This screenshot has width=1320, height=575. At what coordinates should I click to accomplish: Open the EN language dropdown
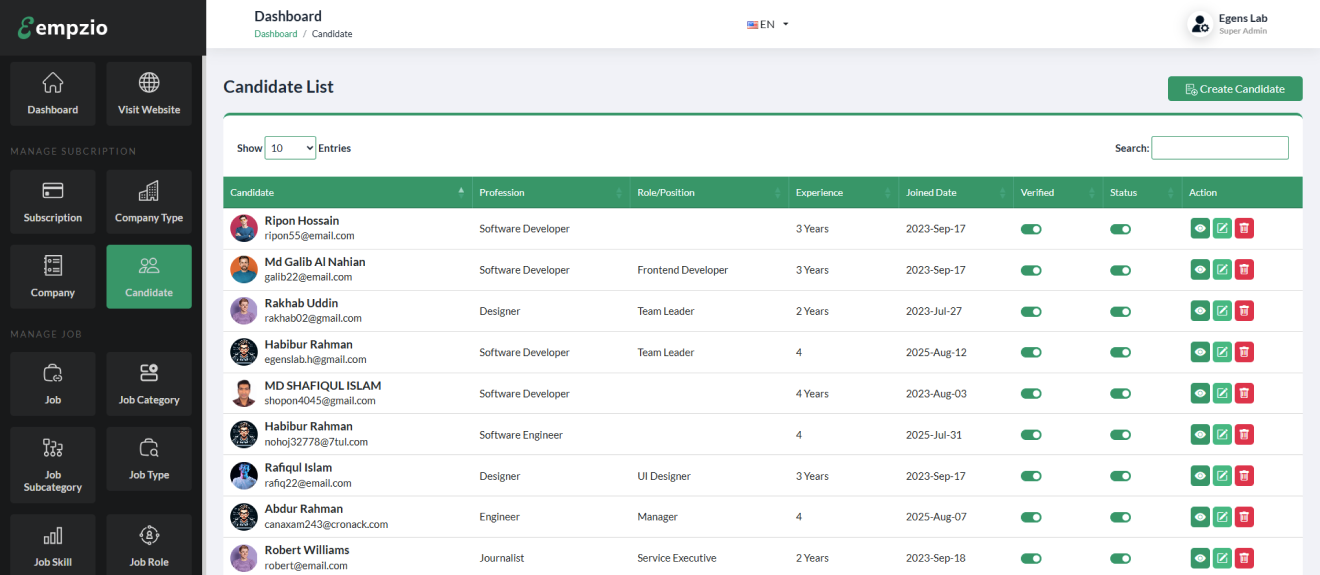768,24
